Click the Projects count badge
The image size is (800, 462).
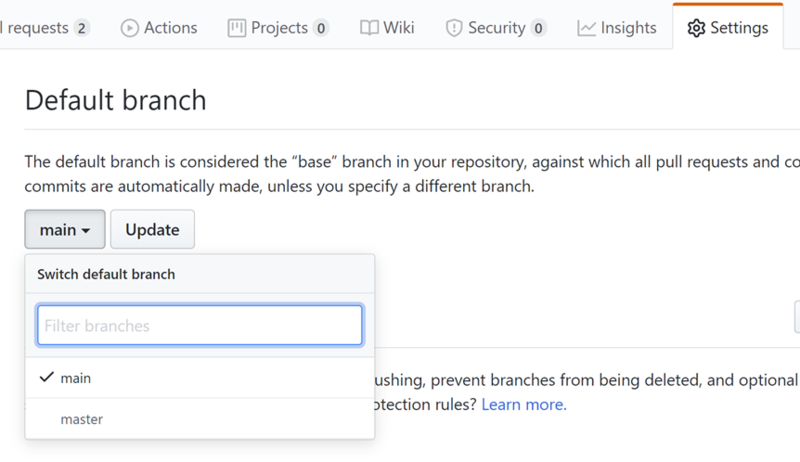click(x=320, y=28)
